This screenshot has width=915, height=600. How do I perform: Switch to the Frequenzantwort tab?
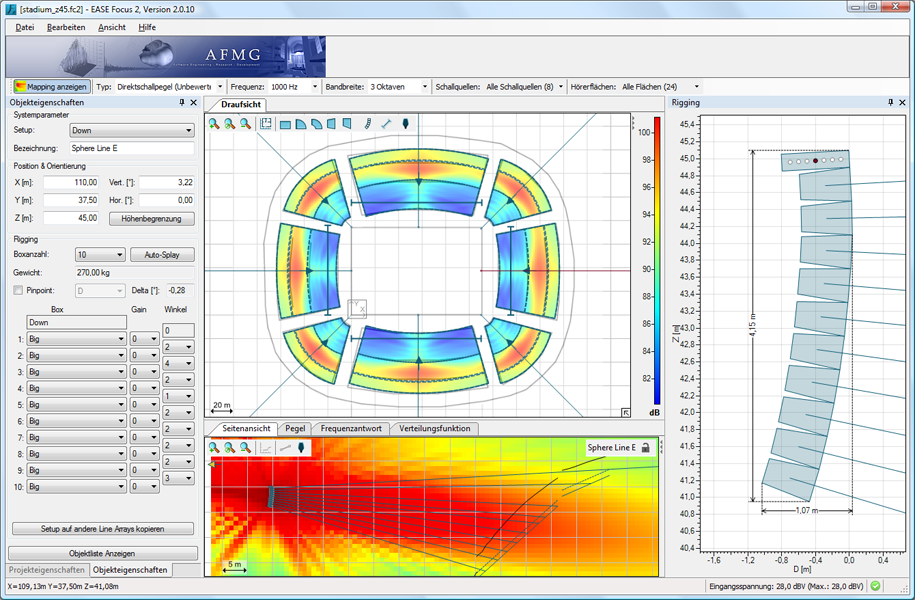point(351,428)
